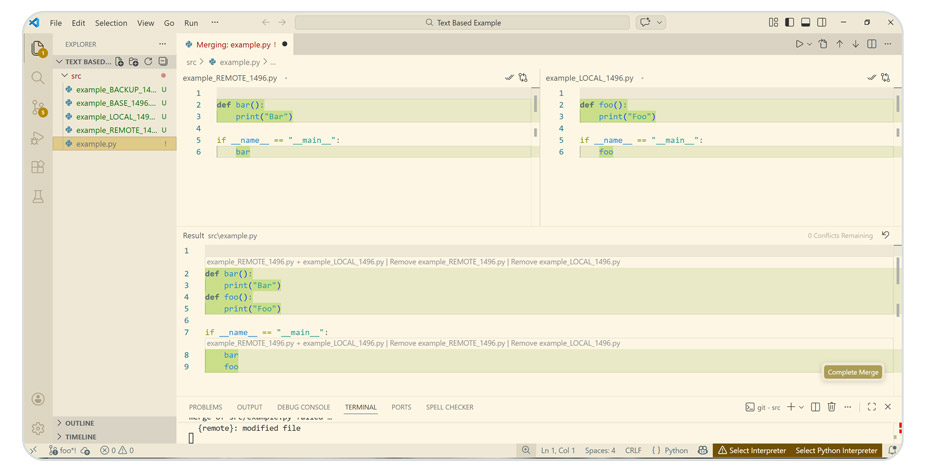Open the Source Control view in activity bar

[x=38, y=108]
